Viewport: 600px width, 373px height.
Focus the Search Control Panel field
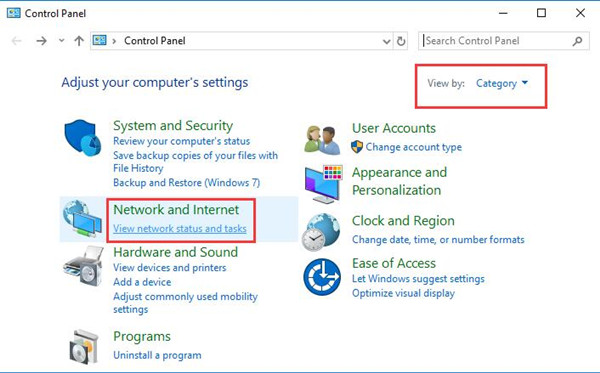click(504, 41)
